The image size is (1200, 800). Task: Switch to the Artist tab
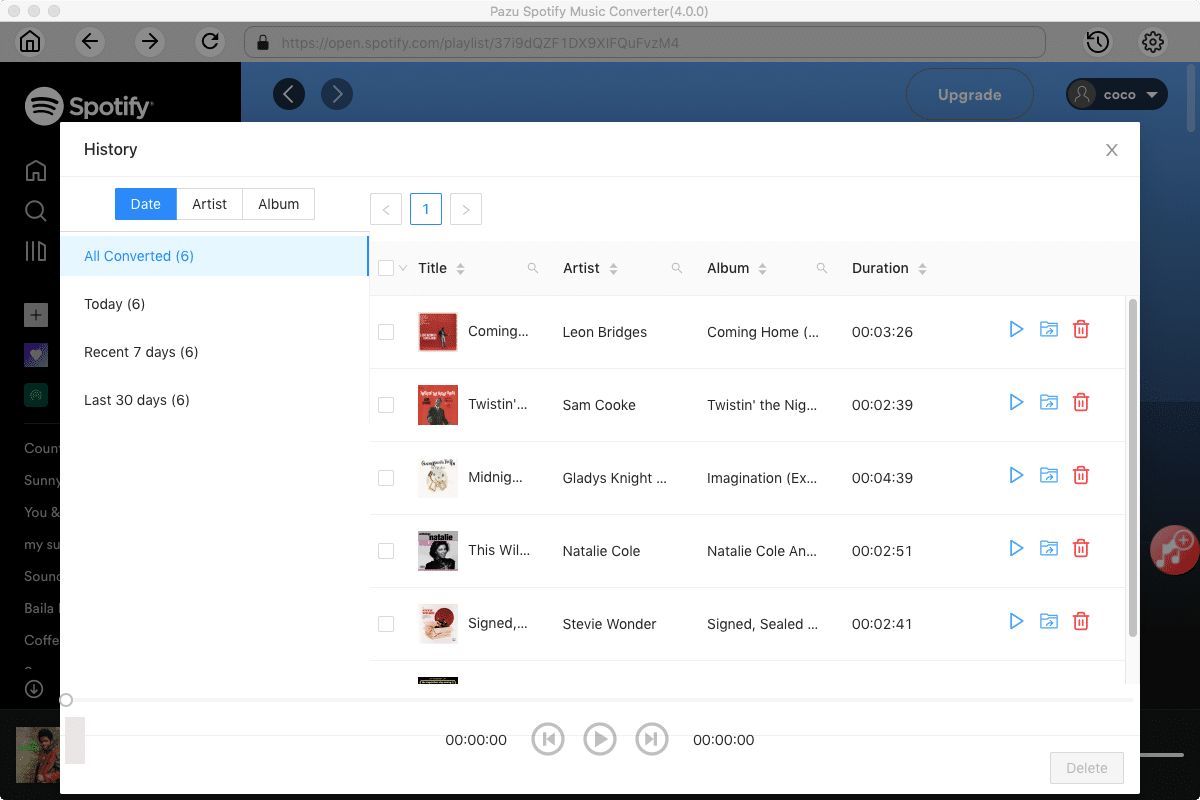click(x=210, y=204)
